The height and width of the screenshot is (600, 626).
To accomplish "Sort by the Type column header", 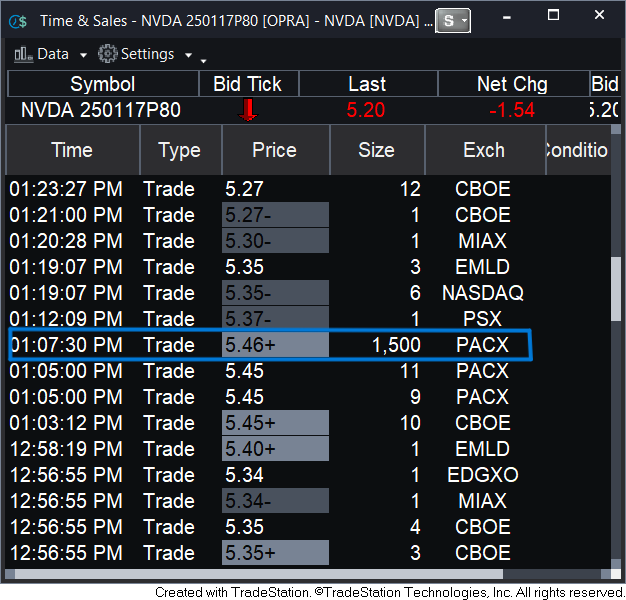I will click(x=180, y=150).
